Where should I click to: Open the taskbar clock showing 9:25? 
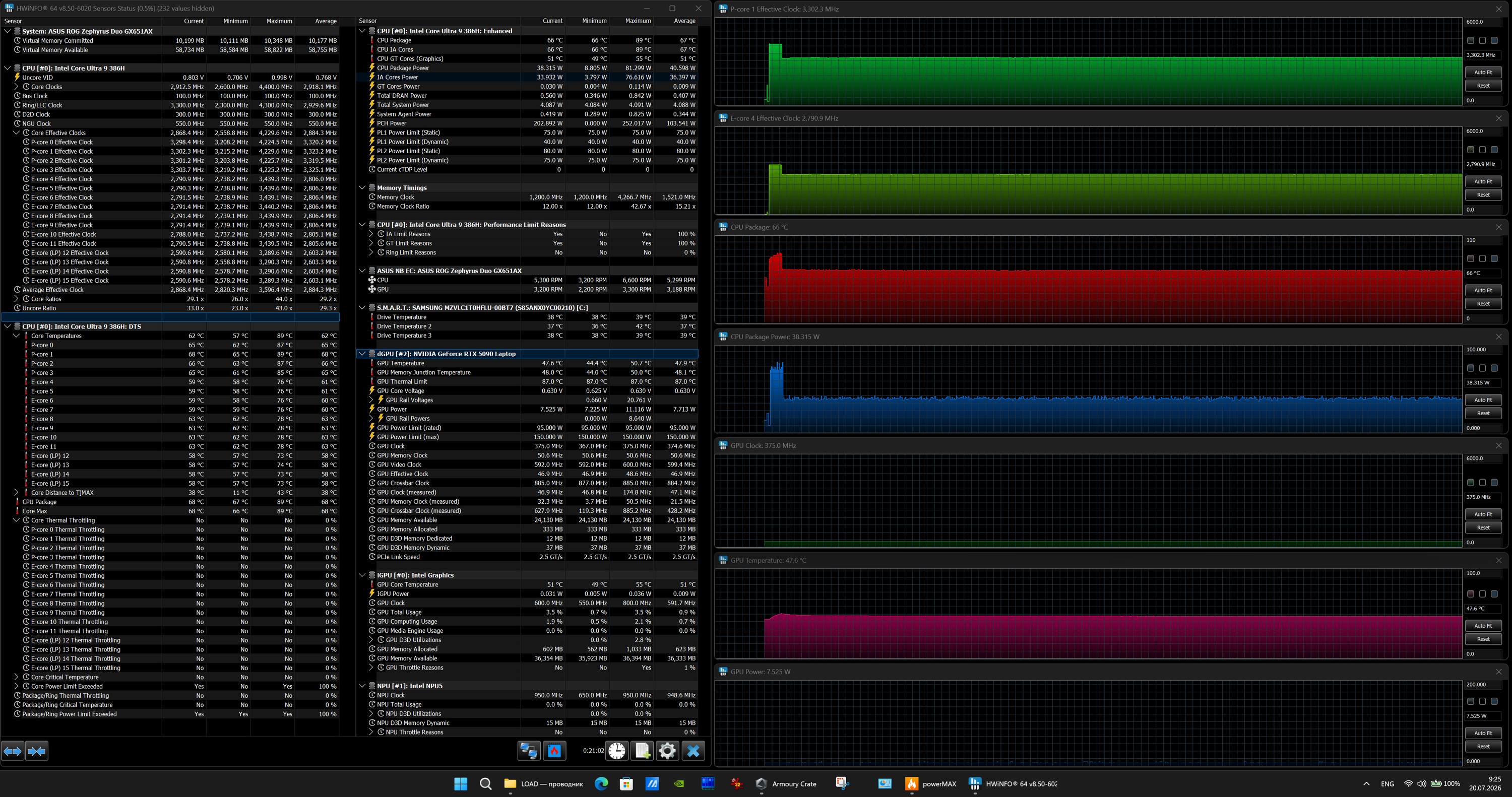[1484, 783]
